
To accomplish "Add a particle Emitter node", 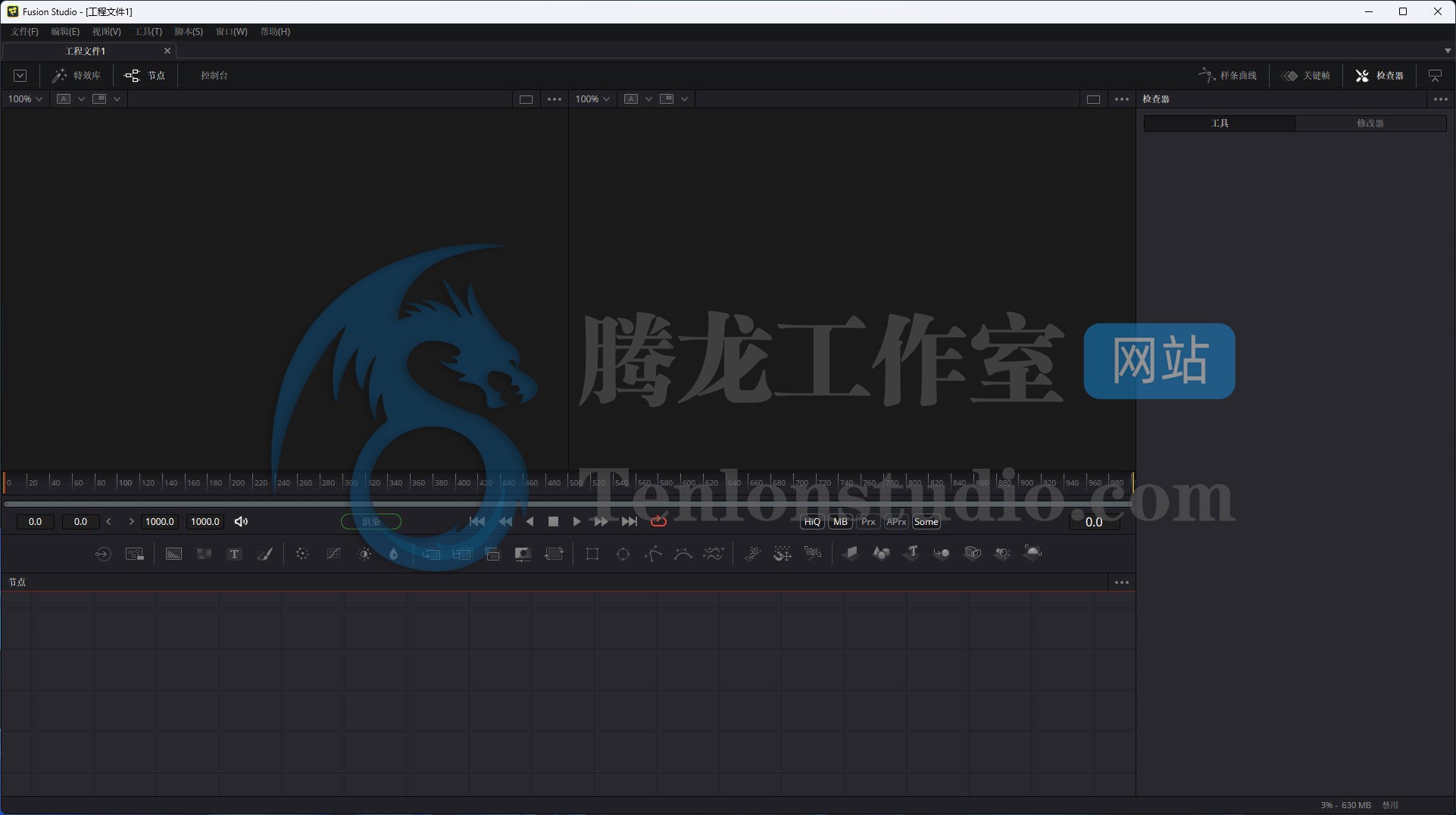I will click(x=752, y=554).
